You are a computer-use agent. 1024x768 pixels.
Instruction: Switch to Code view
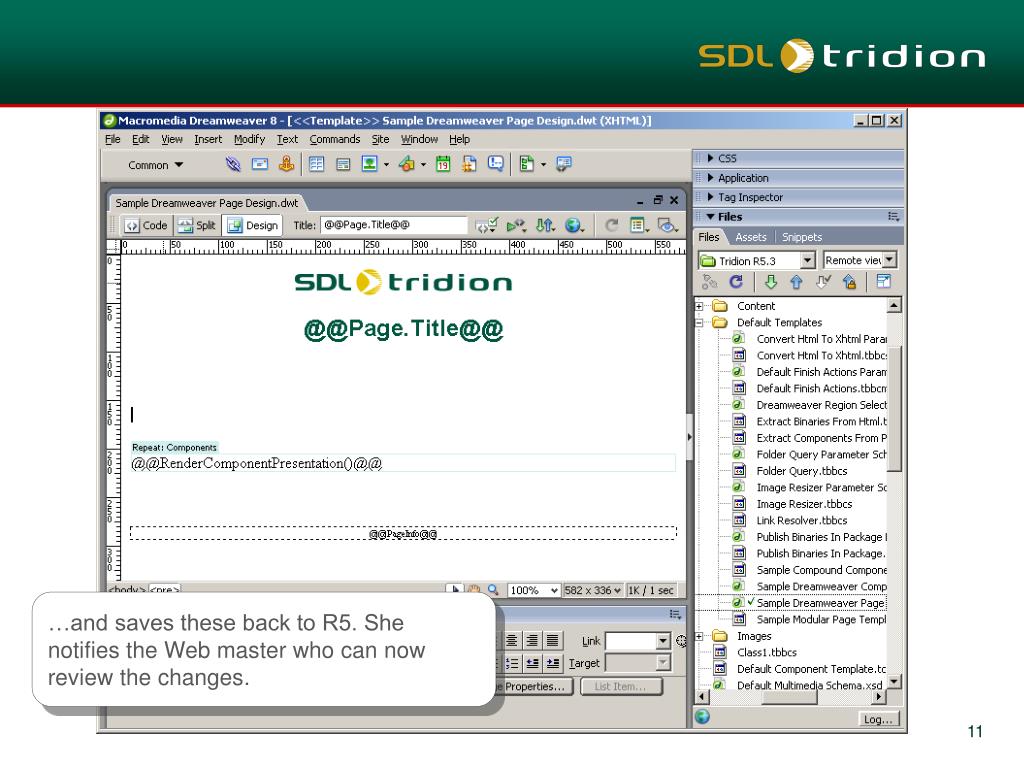tap(146, 225)
